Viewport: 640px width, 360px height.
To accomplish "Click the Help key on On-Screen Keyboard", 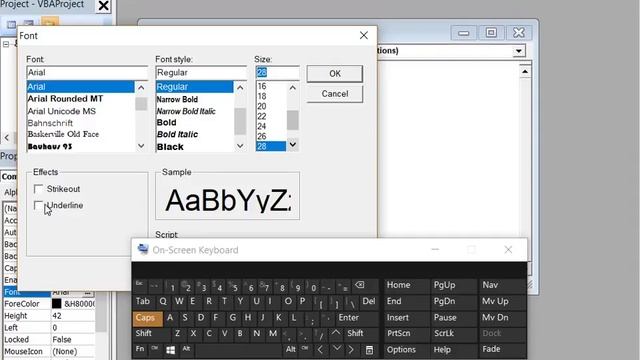I will pos(442,349).
